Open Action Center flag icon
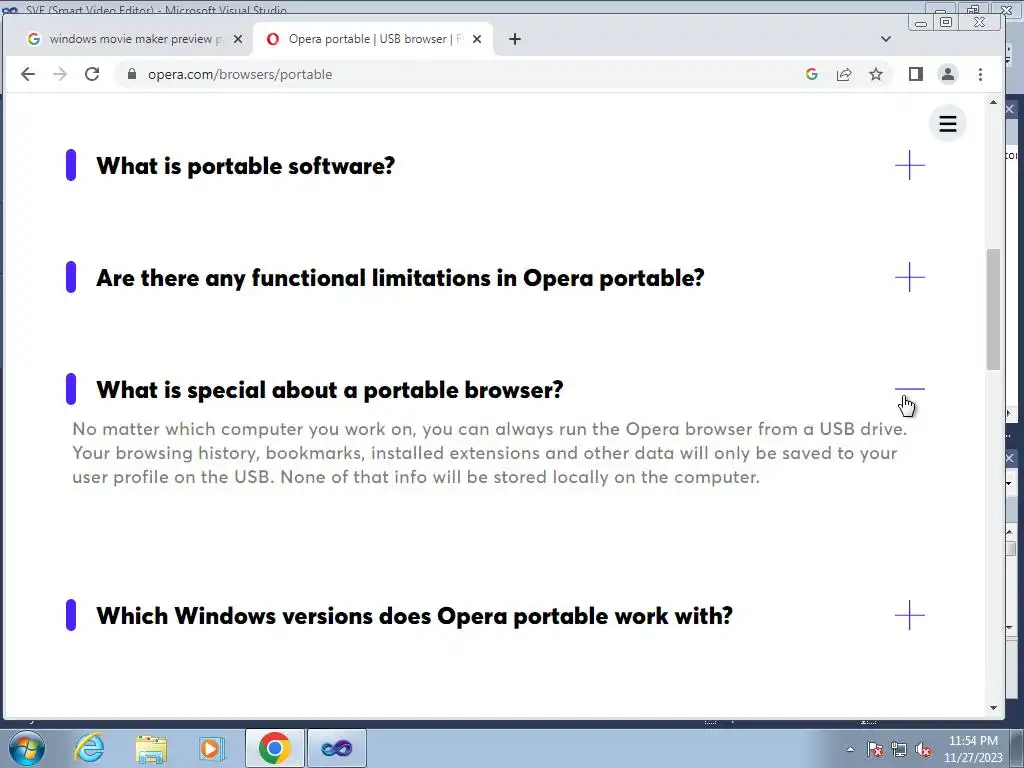 pyautogui.click(x=875, y=750)
